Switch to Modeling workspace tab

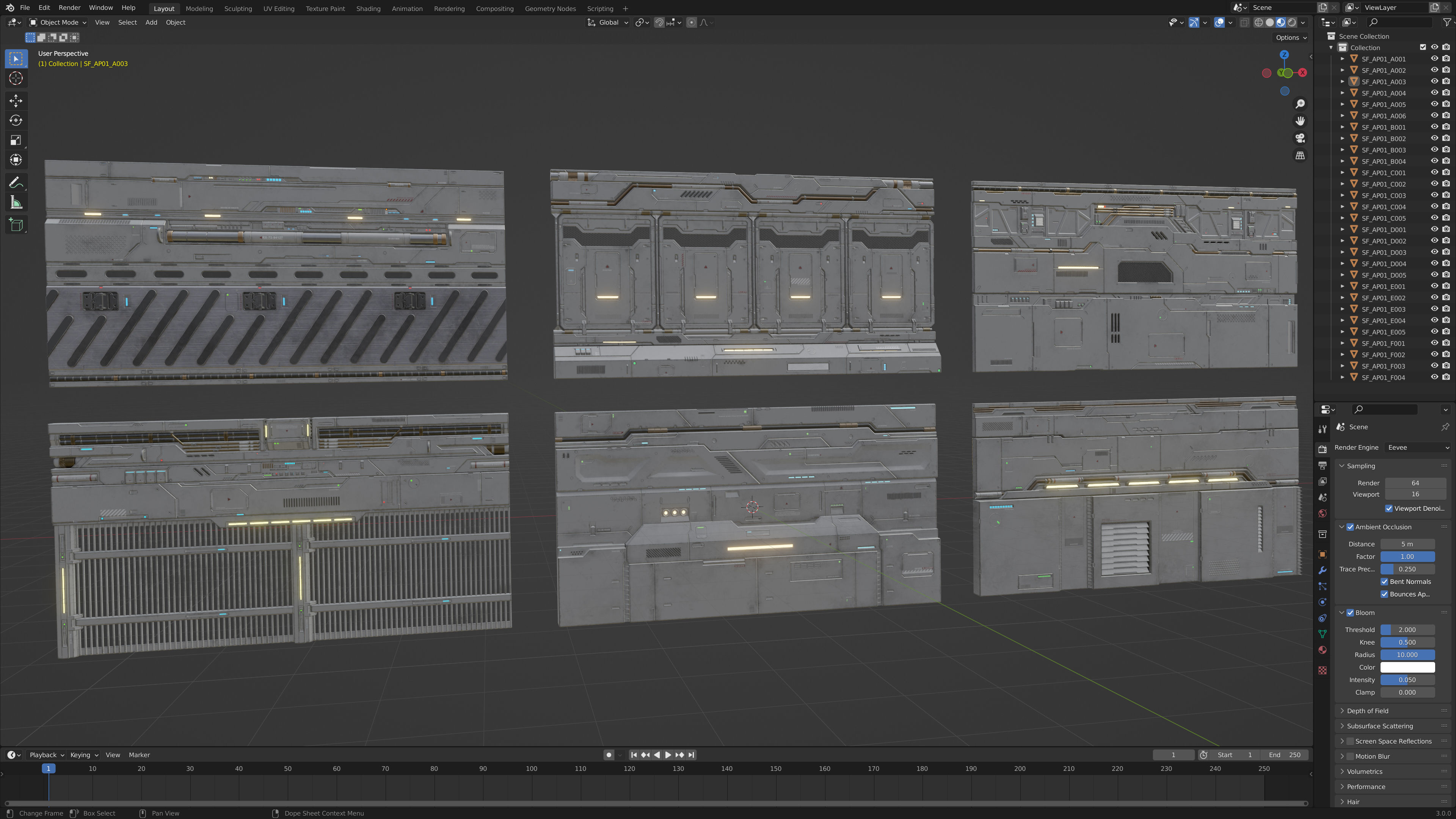pos(199,8)
